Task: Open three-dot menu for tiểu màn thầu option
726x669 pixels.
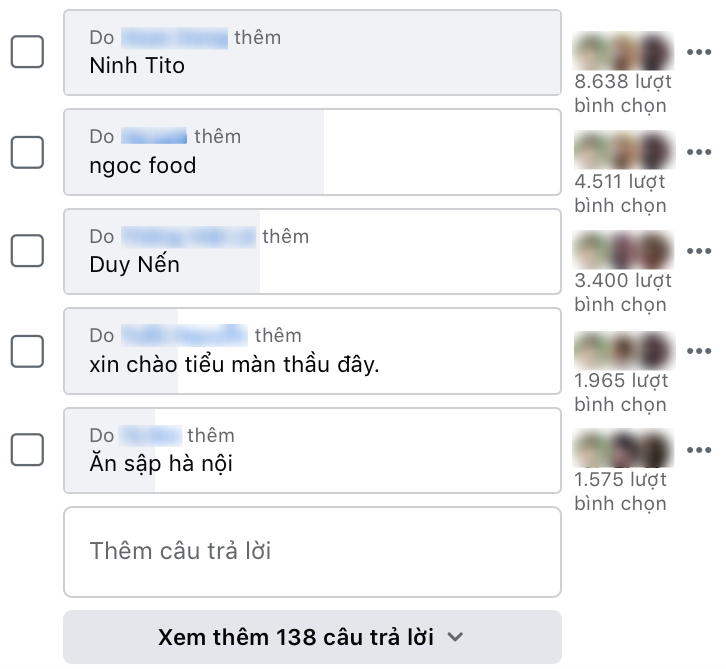Action: [698, 351]
